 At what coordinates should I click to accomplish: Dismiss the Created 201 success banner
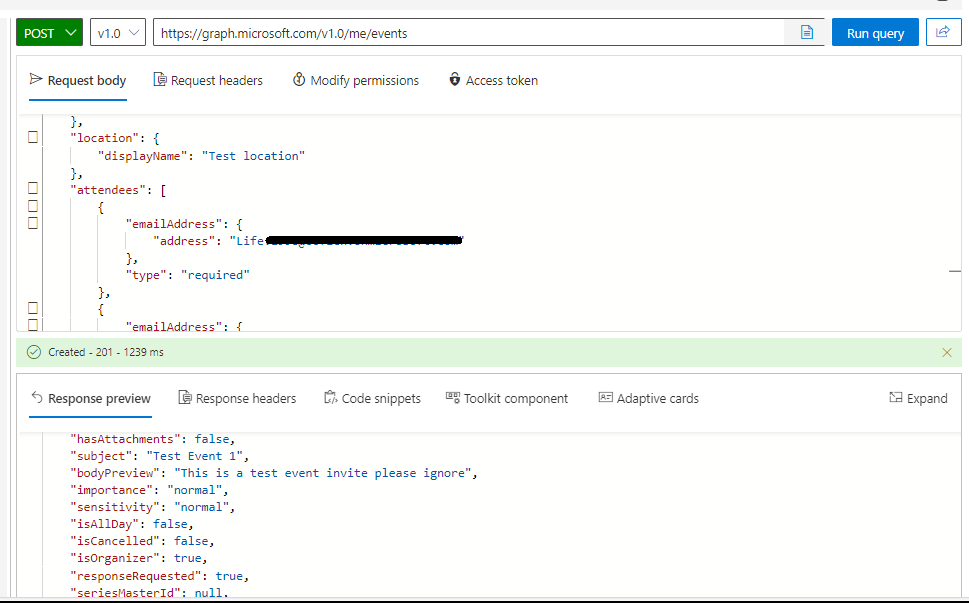(945, 352)
